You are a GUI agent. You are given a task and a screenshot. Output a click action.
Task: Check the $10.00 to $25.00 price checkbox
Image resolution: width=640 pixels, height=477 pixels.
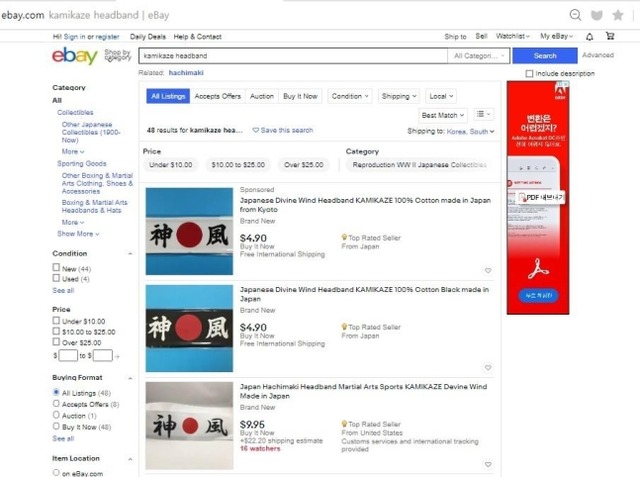(56, 331)
